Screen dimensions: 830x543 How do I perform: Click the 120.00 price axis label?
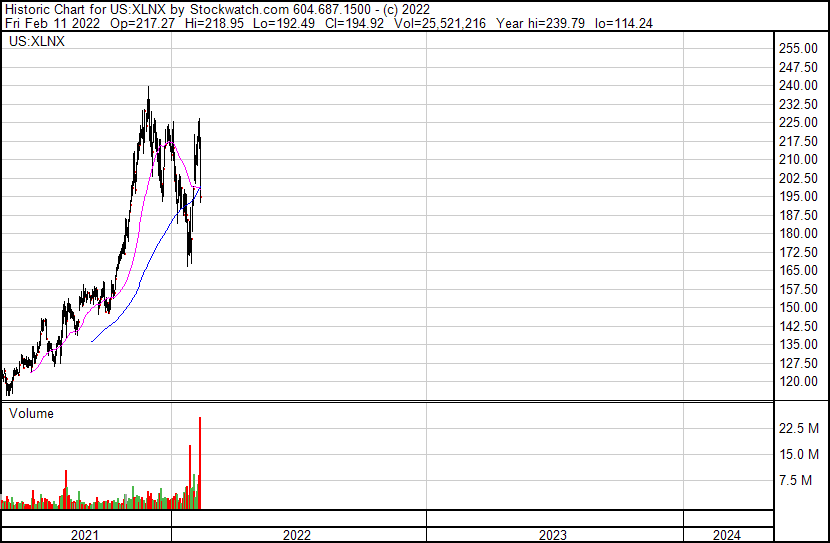tap(798, 382)
